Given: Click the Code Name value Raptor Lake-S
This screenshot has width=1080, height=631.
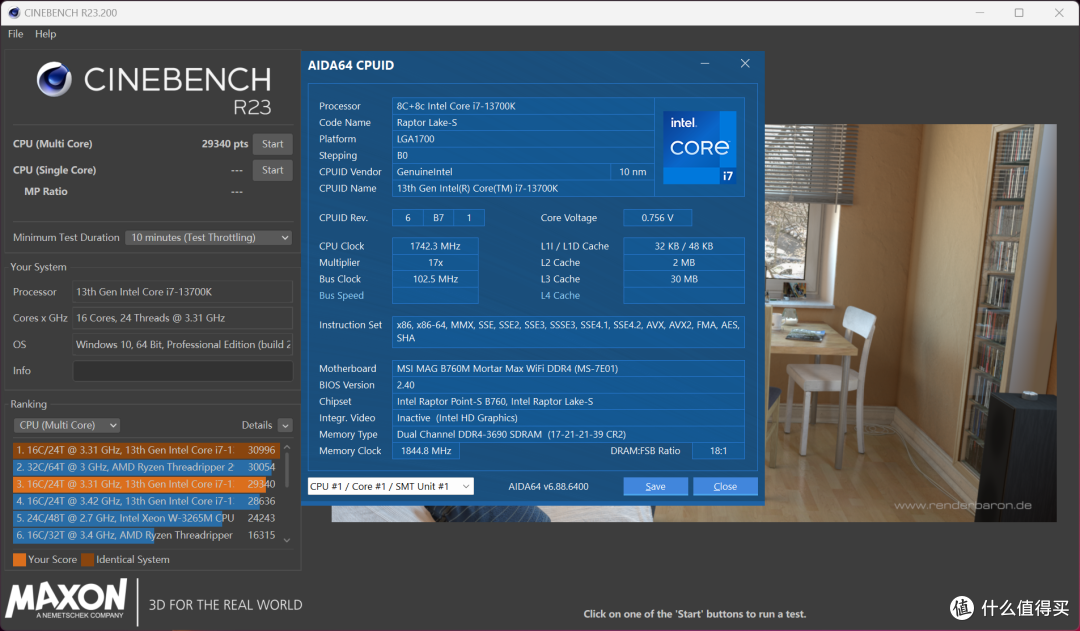Looking at the screenshot, I should (523, 123).
